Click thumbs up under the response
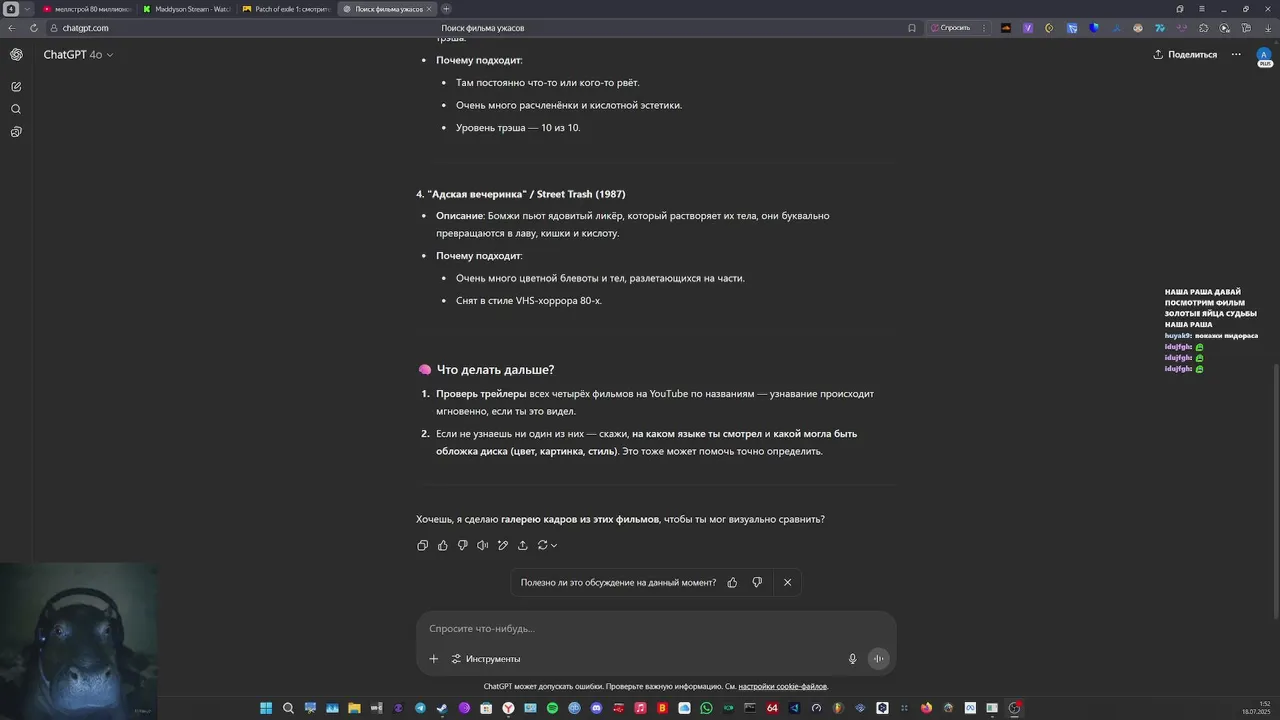 tap(442, 545)
